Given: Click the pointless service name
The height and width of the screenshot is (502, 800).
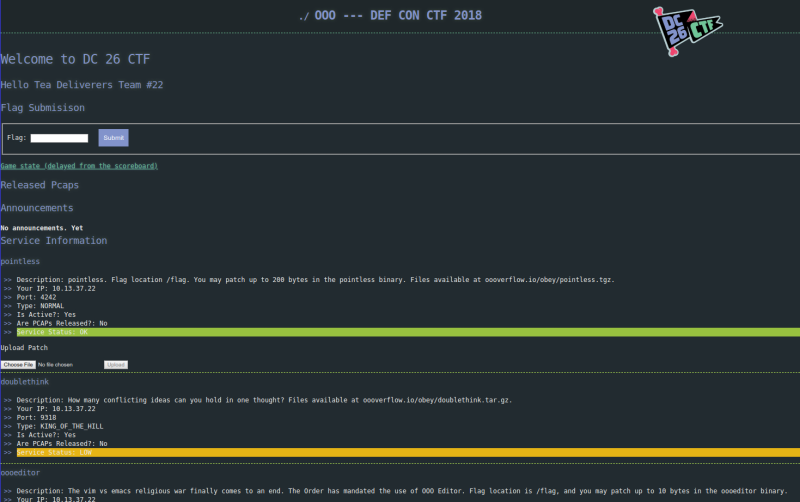Looking at the screenshot, I should pos(20,261).
